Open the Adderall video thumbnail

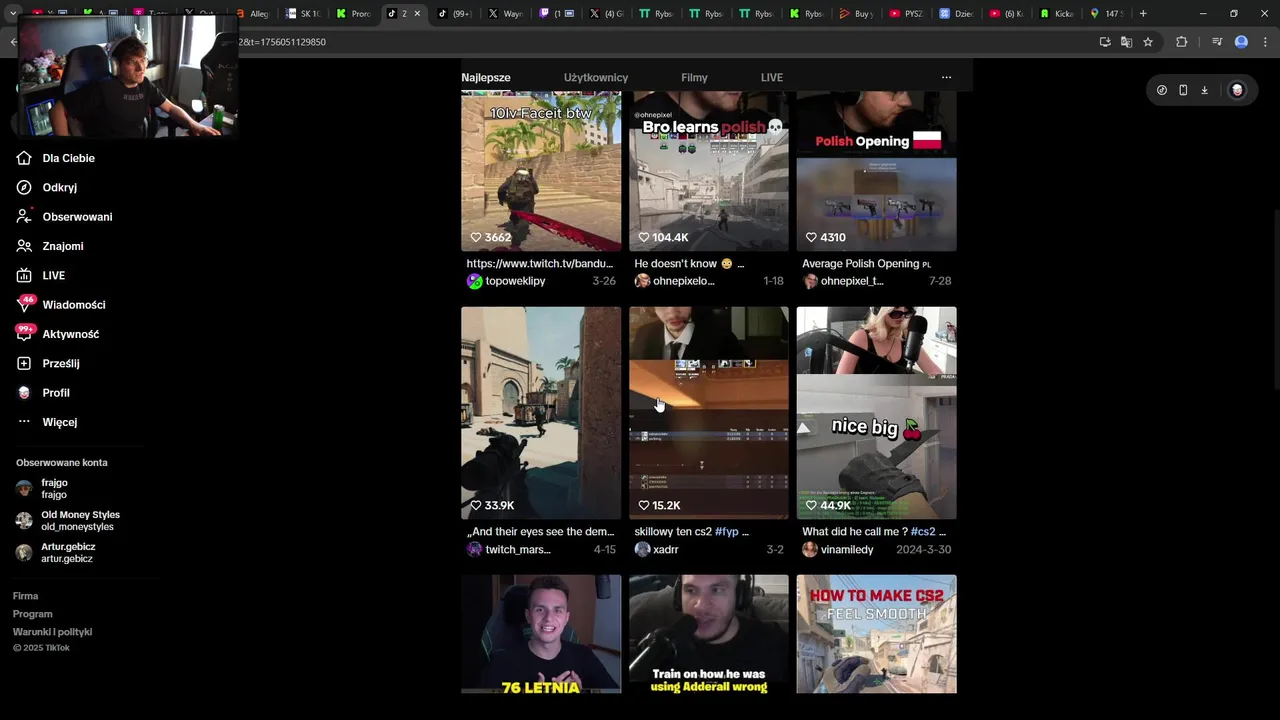[x=709, y=634]
